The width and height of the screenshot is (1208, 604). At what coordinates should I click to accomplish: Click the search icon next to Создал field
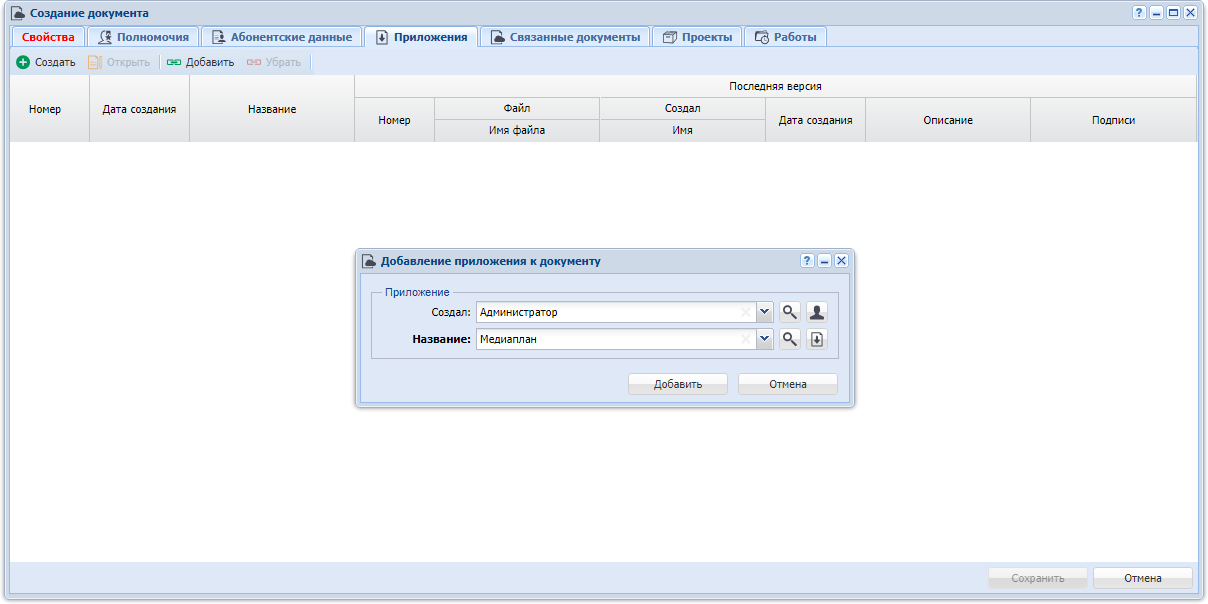coord(789,312)
